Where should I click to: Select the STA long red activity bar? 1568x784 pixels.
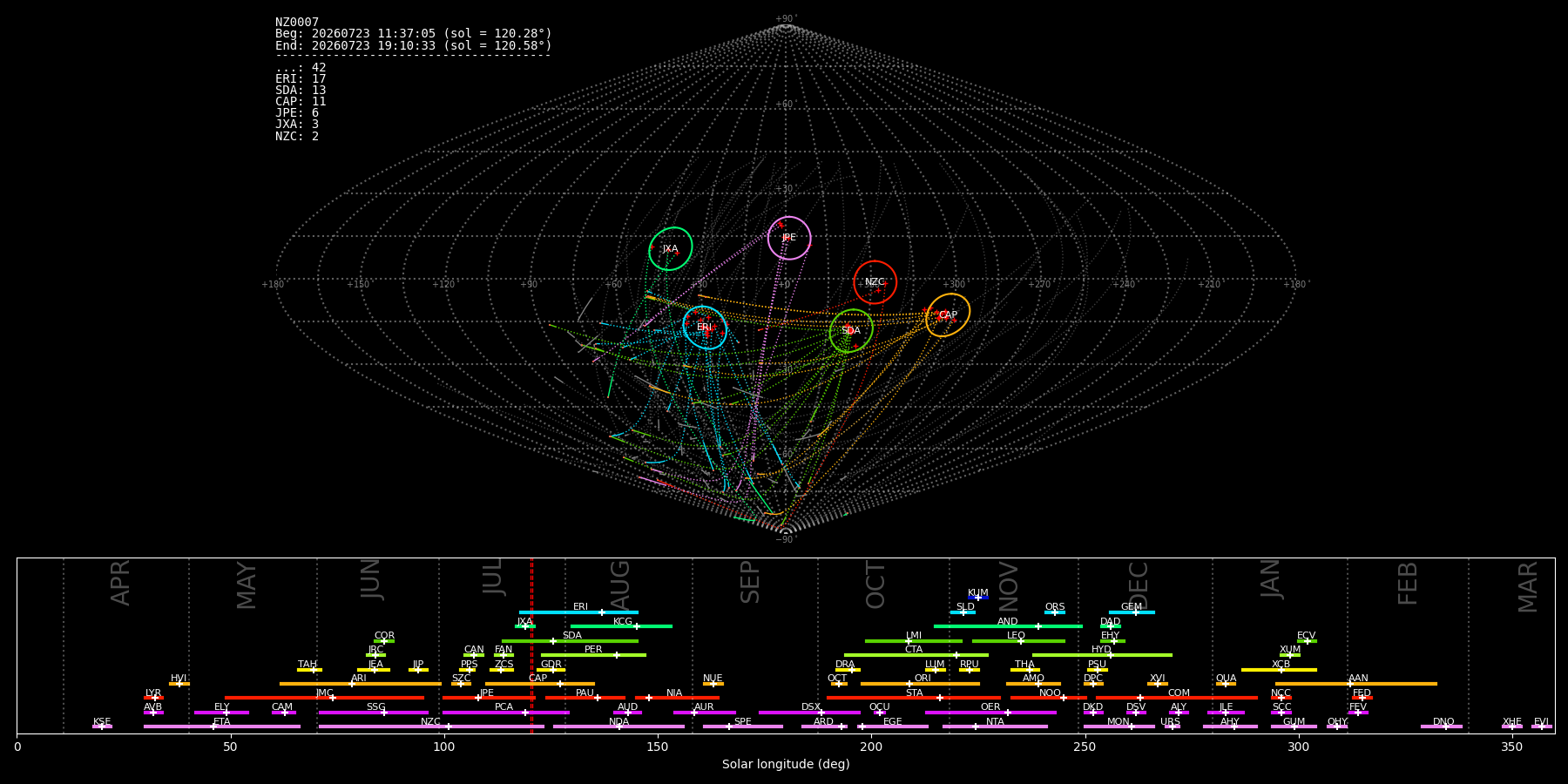pos(914,698)
